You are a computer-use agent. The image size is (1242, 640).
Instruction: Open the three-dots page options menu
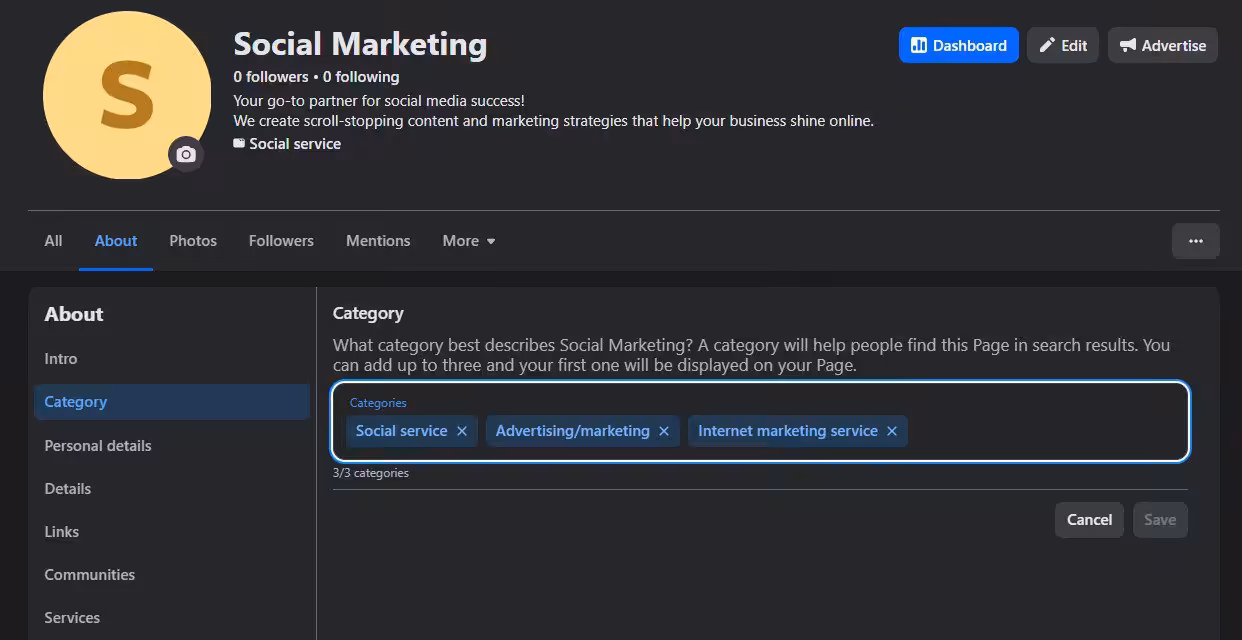click(1195, 241)
